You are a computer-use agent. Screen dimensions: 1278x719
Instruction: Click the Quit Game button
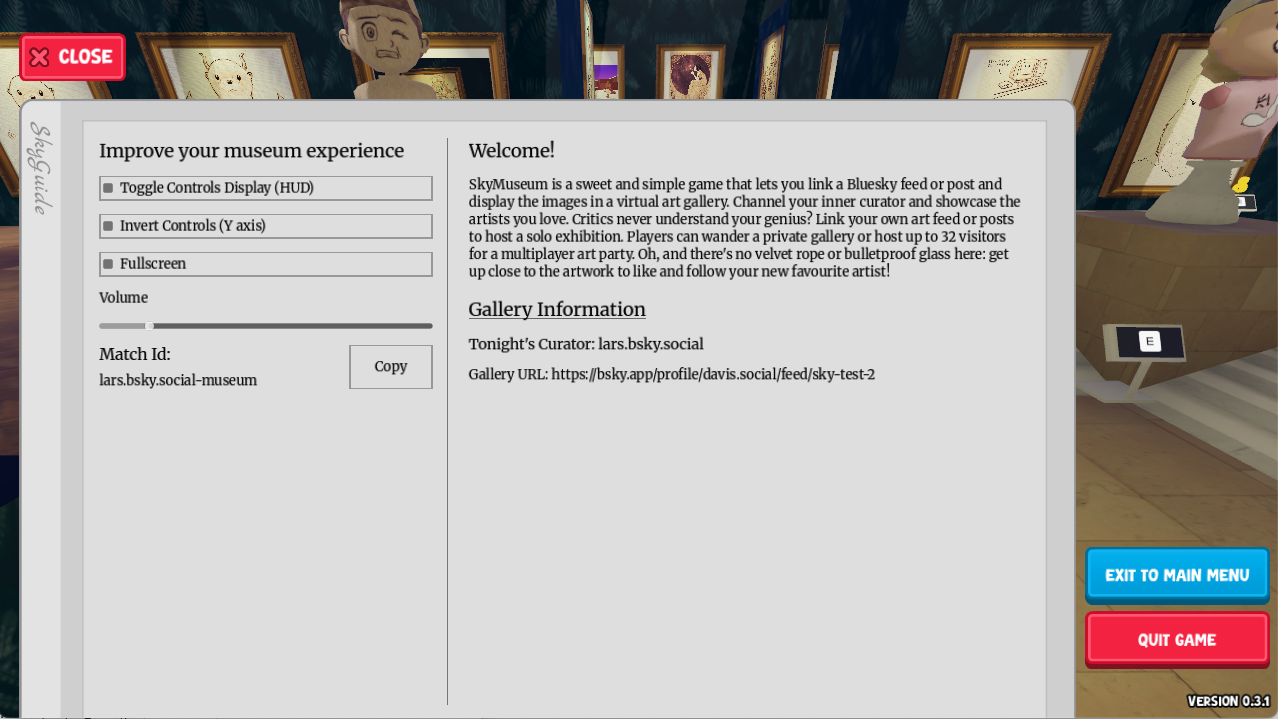(x=1177, y=639)
